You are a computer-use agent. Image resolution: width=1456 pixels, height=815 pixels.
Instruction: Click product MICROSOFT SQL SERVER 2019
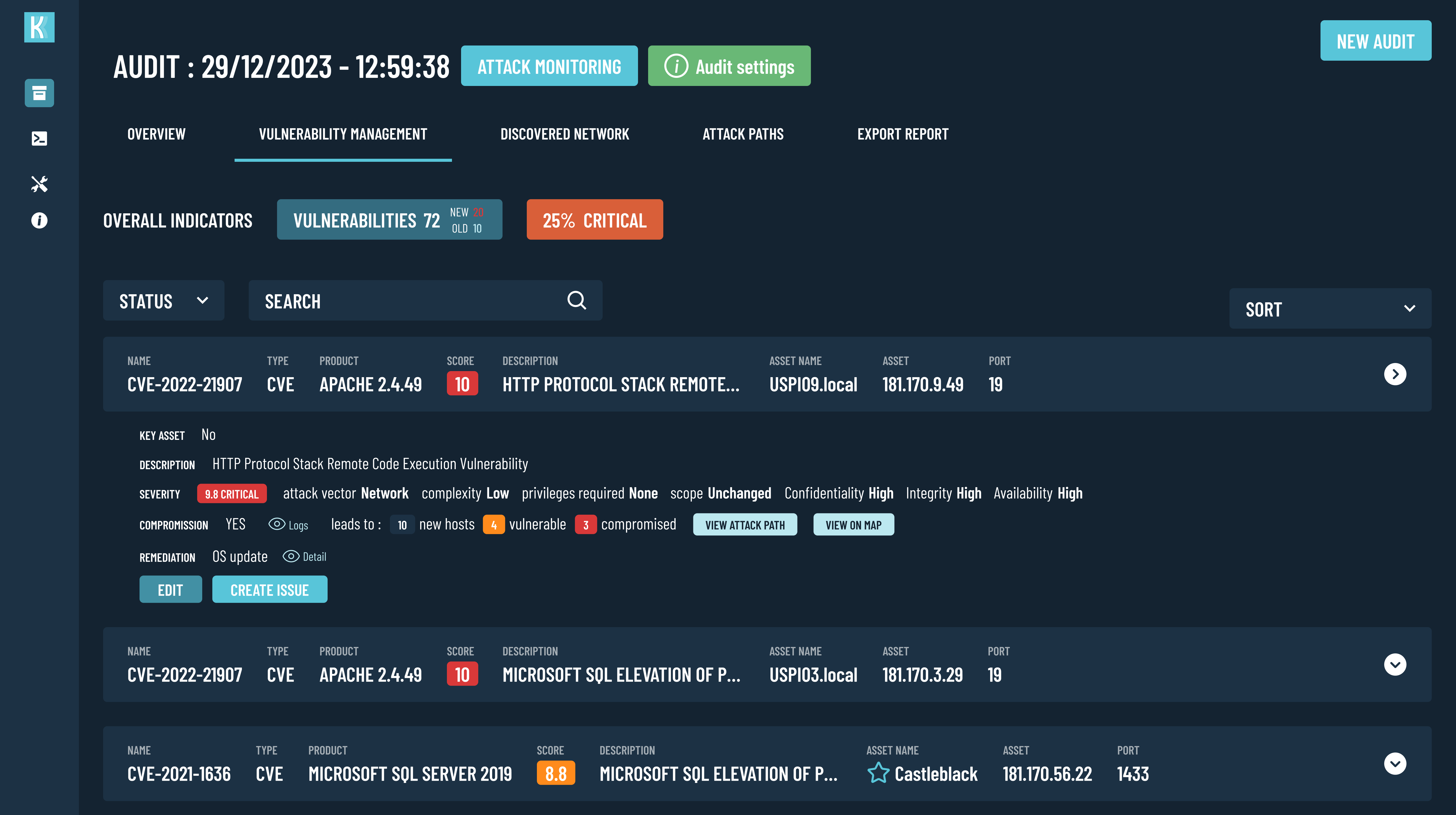click(410, 774)
